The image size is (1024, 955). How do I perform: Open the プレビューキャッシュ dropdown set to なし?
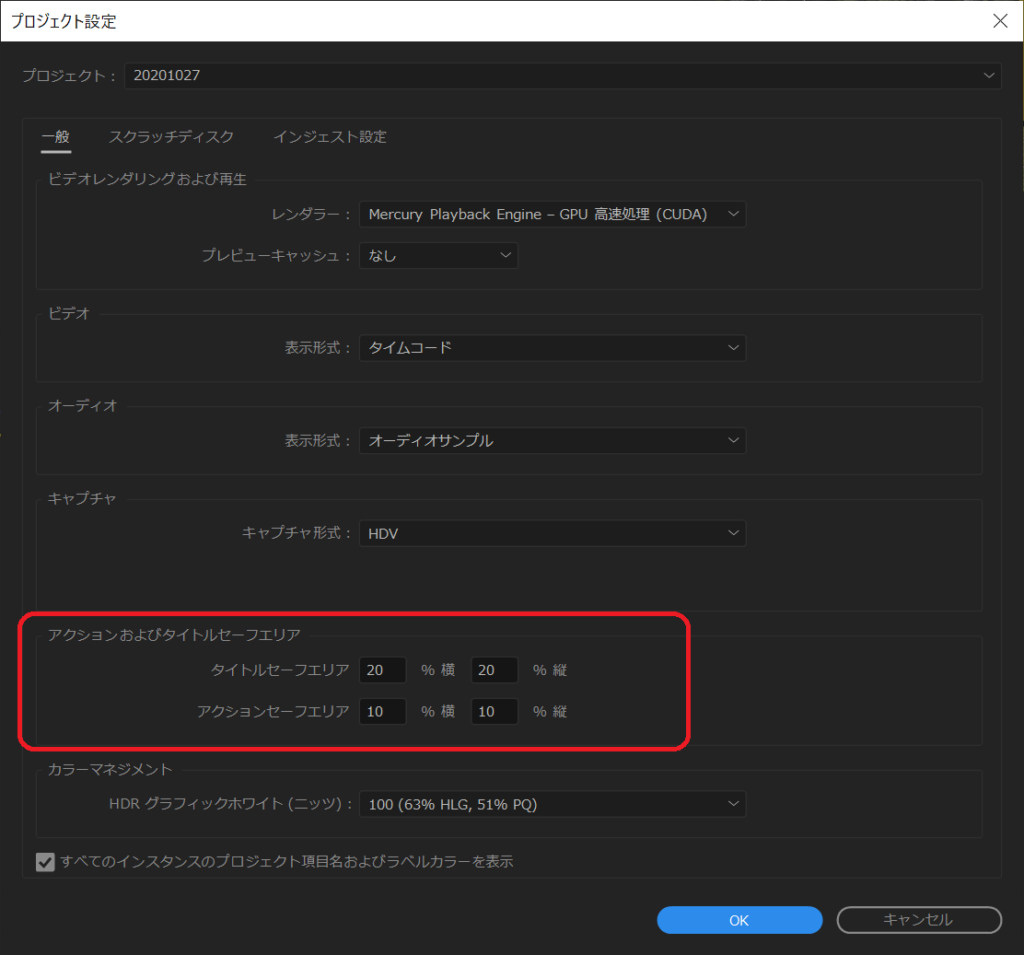point(439,255)
